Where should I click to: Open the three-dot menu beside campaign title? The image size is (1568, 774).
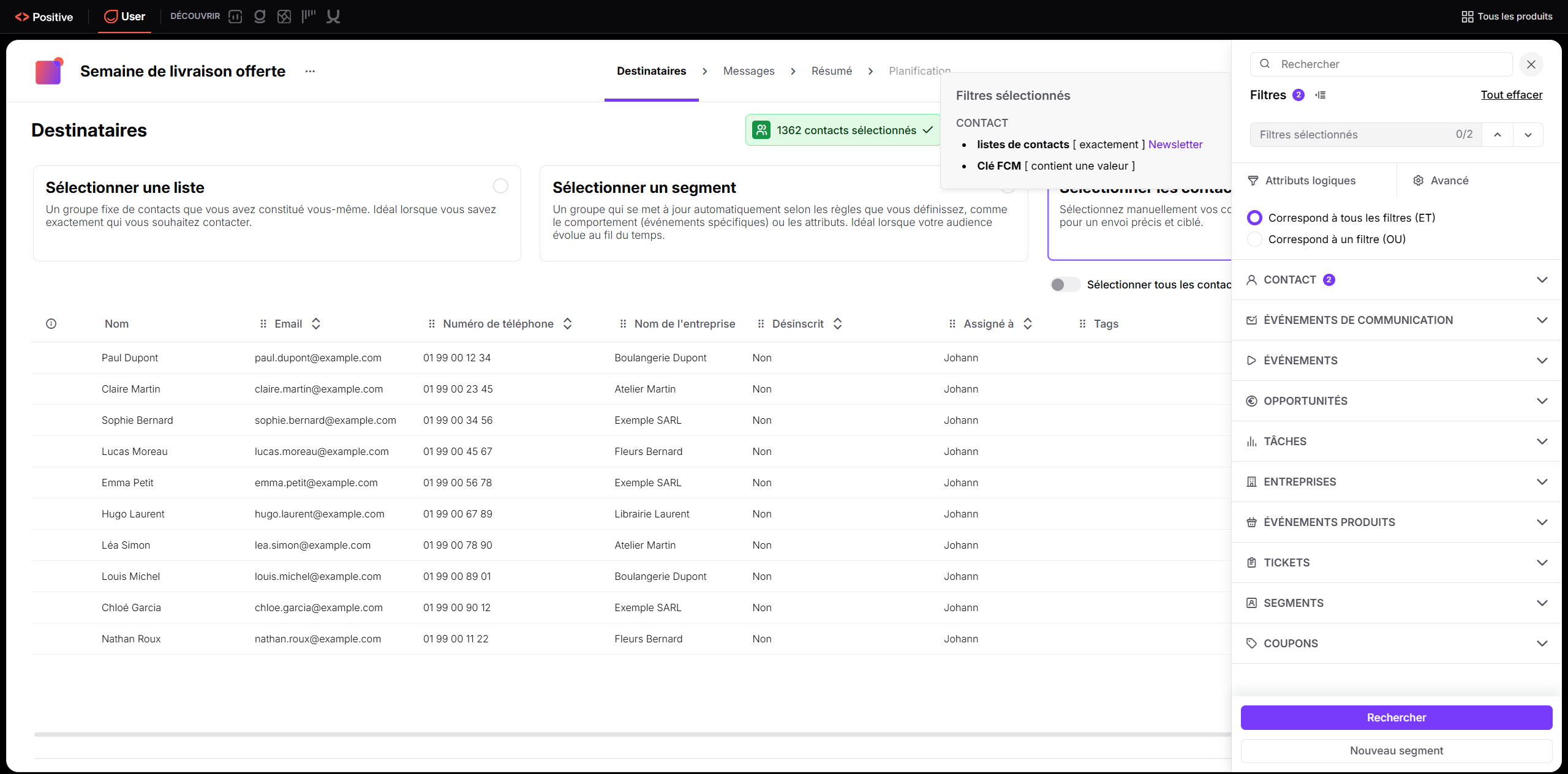[x=310, y=72]
